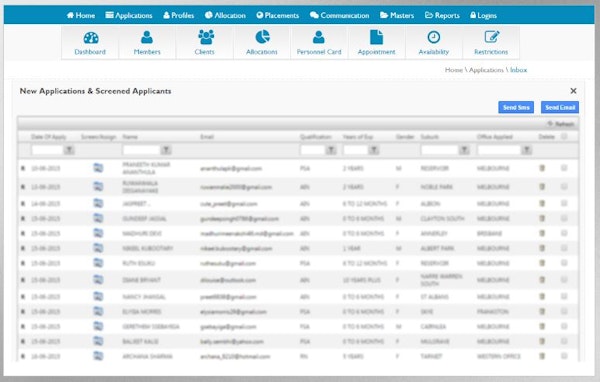
Task: Refresh the applications grid
Action: (561, 124)
